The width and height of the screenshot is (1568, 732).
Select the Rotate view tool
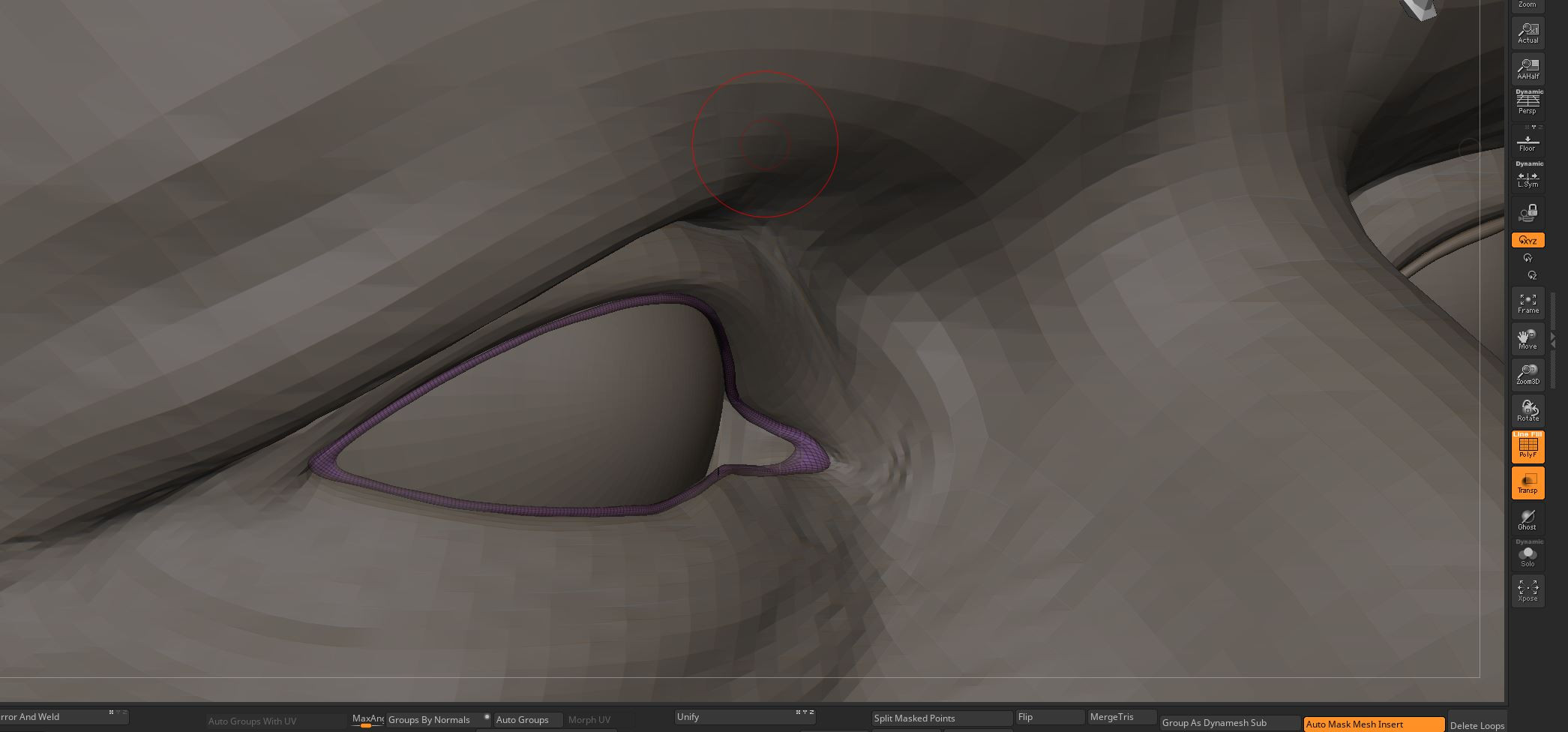click(x=1528, y=410)
